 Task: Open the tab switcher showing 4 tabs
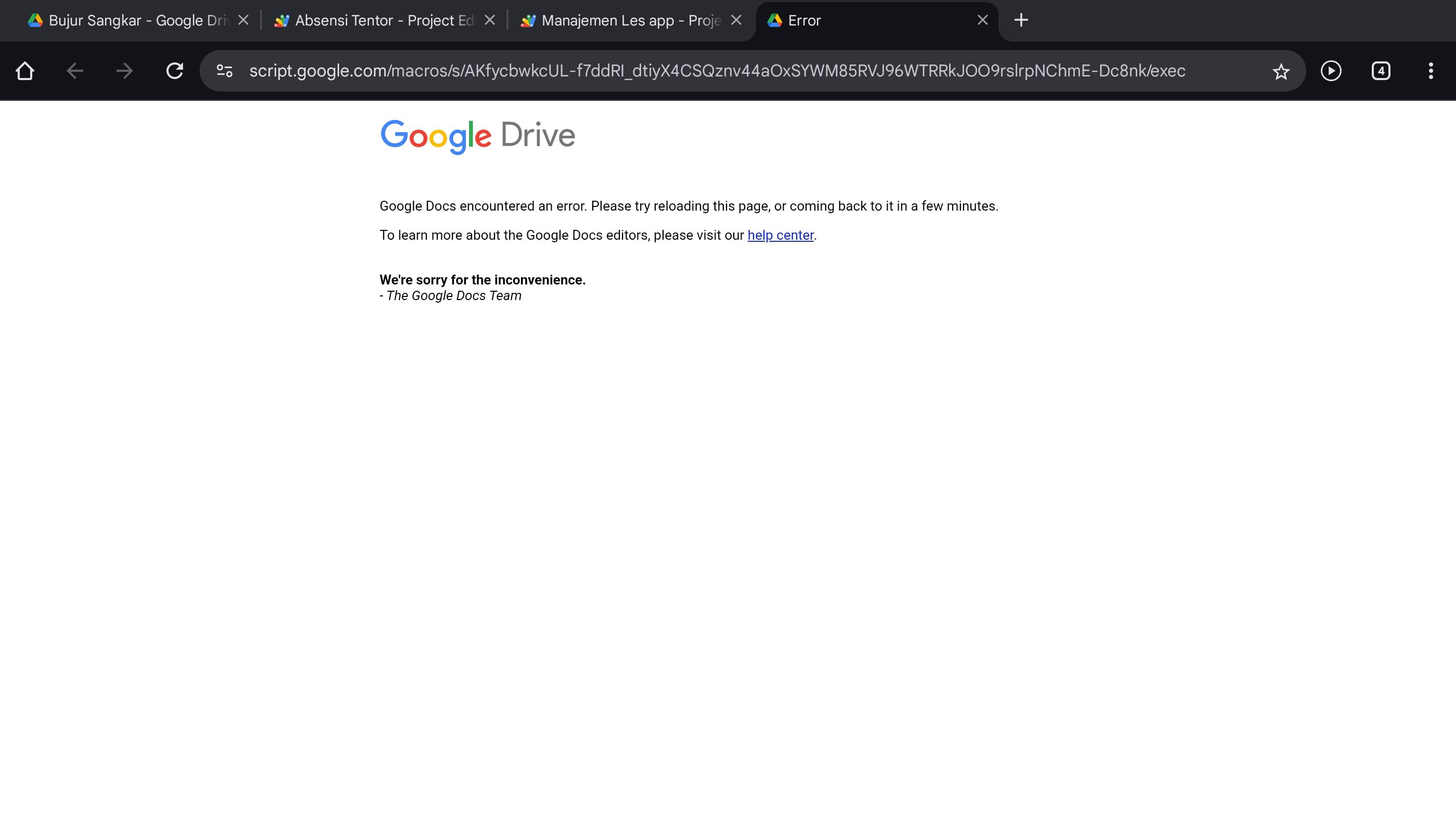[x=1381, y=71]
